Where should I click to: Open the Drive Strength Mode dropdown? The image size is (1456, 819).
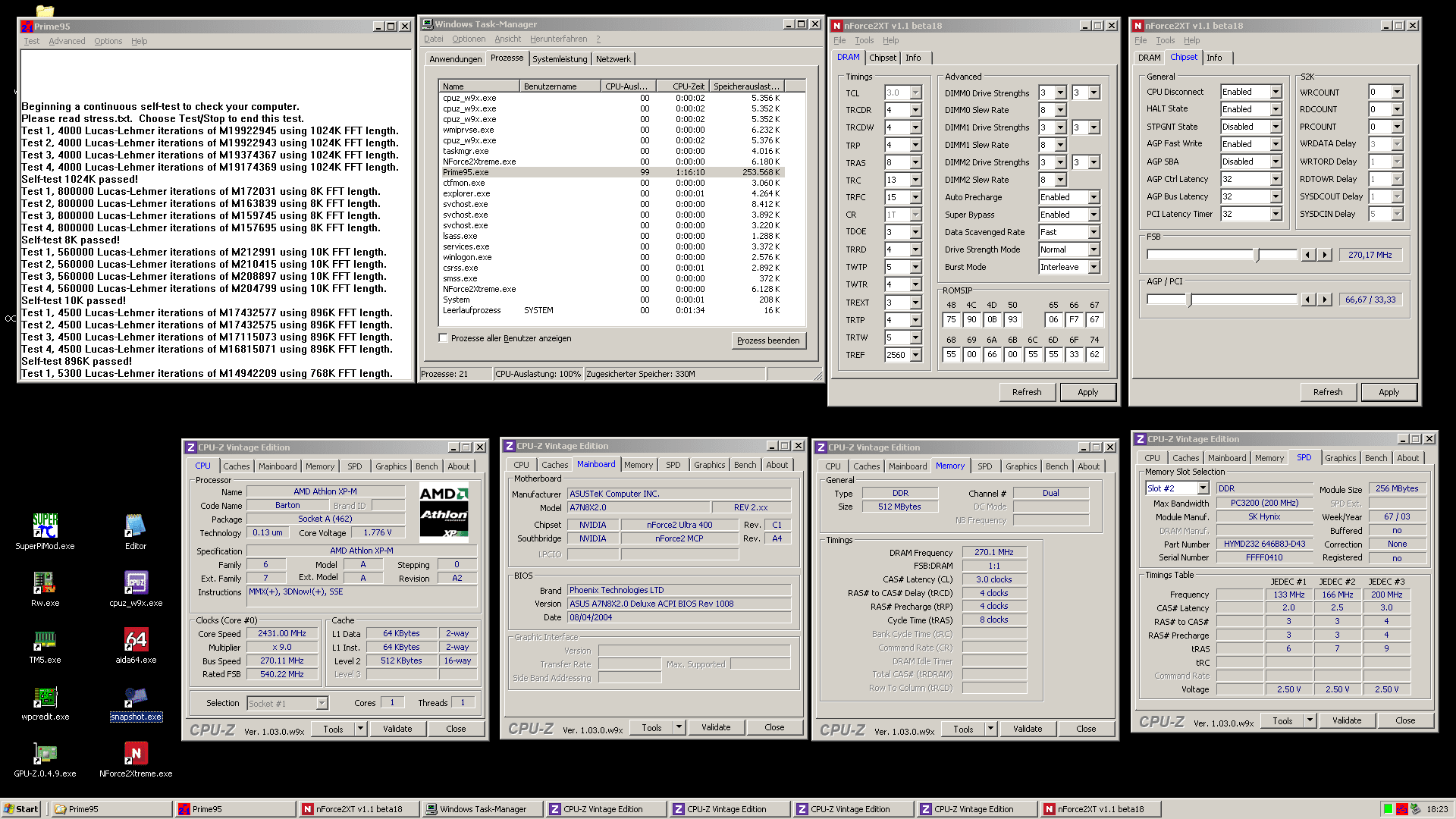pyautogui.click(x=1094, y=249)
